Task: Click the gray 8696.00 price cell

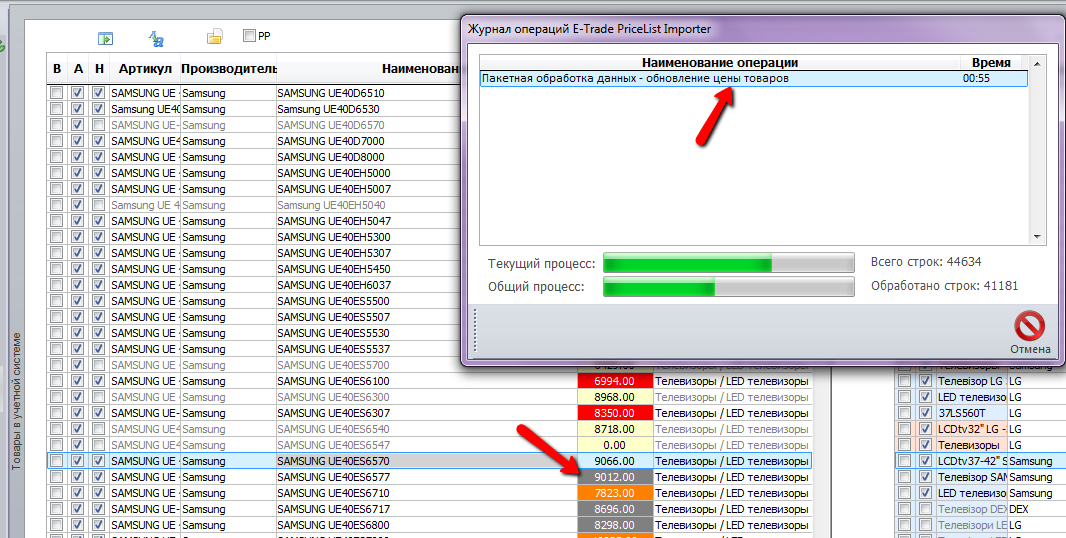Action: pos(615,509)
